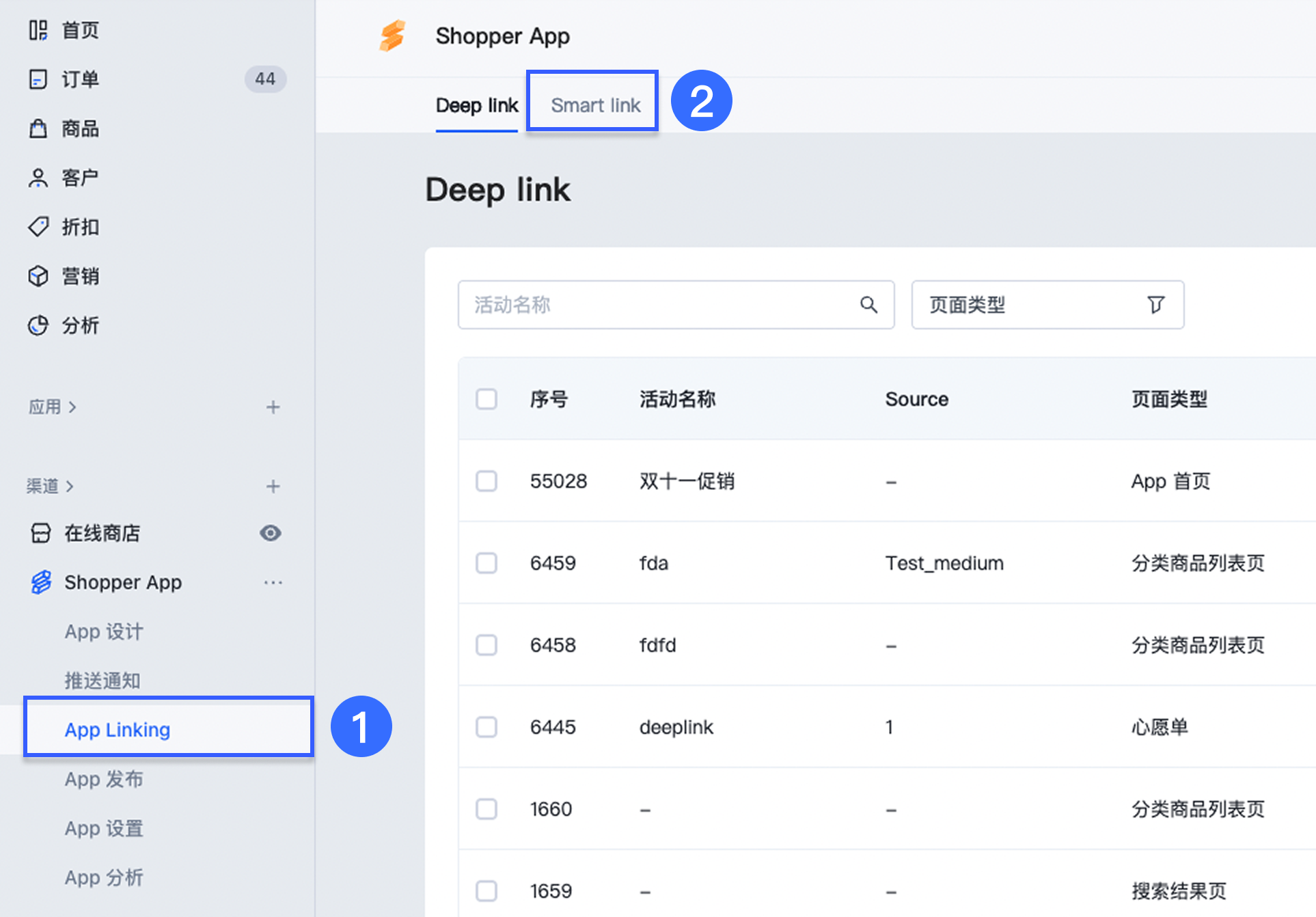The width and height of the screenshot is (1316, 917).
Task: Select all rows with header checkbox
Action: (x=486, y=399)
